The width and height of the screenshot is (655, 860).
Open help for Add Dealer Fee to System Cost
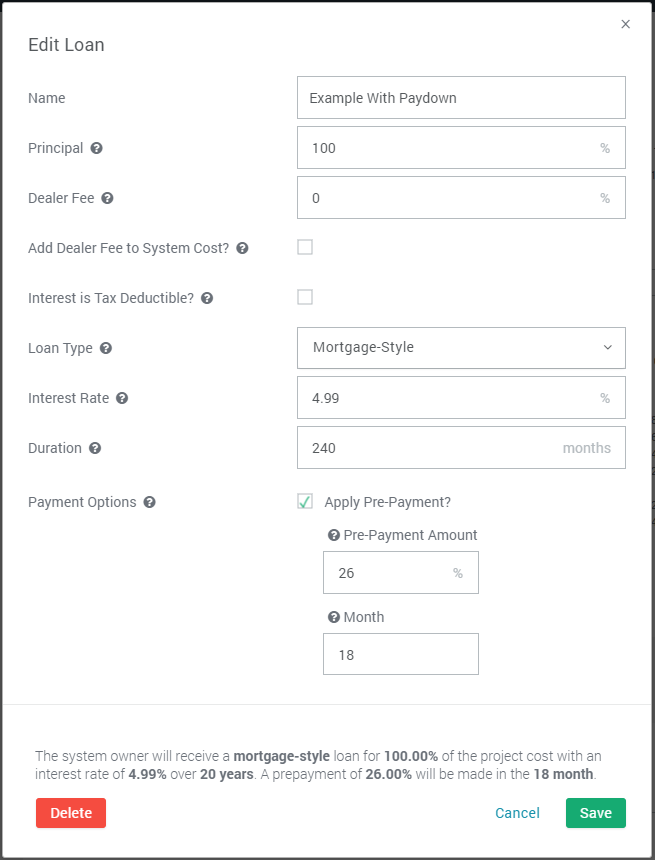point(242,248)
